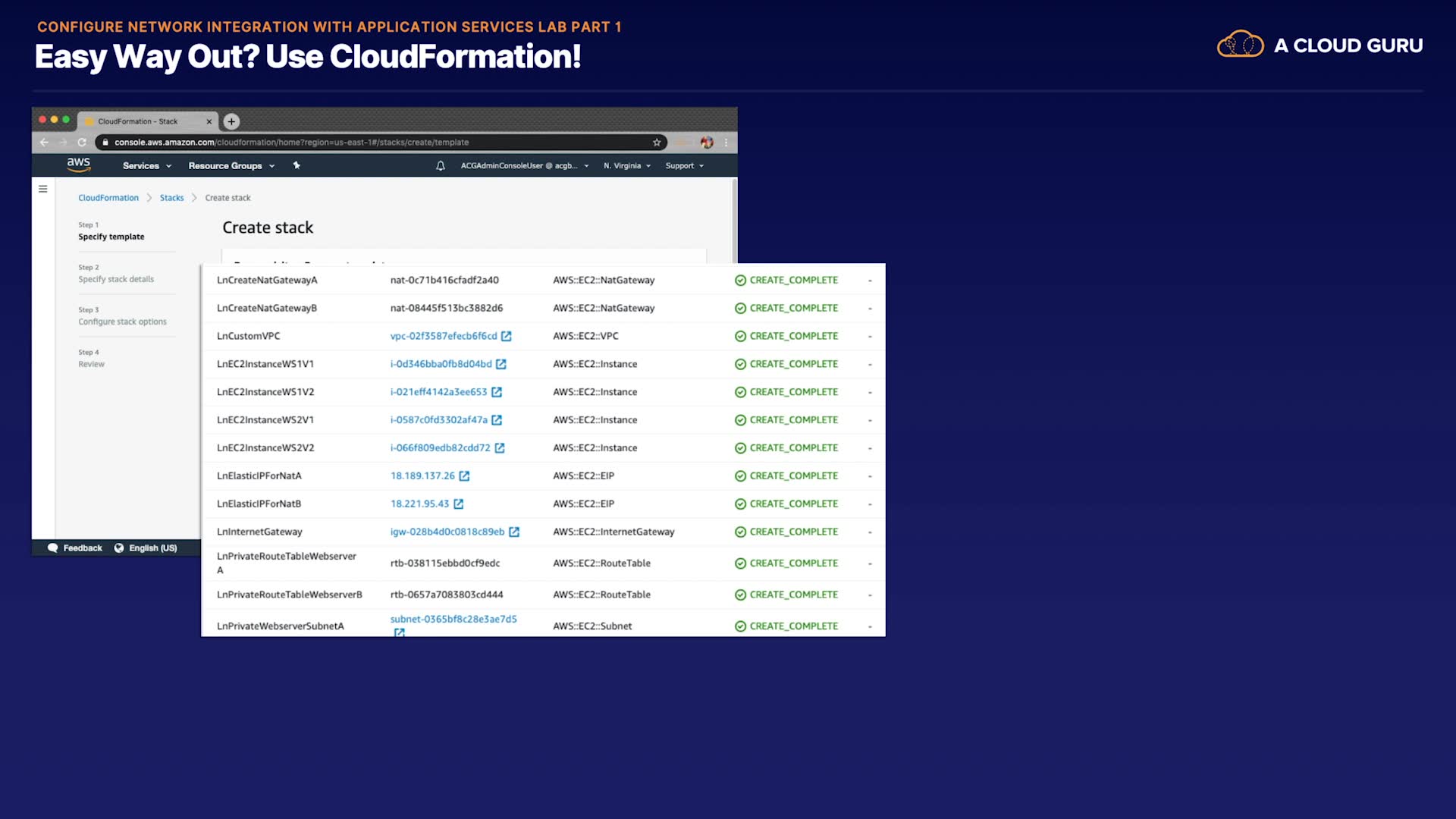Click external link icon next to 18.189.137.26
The image size is (1456, 819).
465,476
